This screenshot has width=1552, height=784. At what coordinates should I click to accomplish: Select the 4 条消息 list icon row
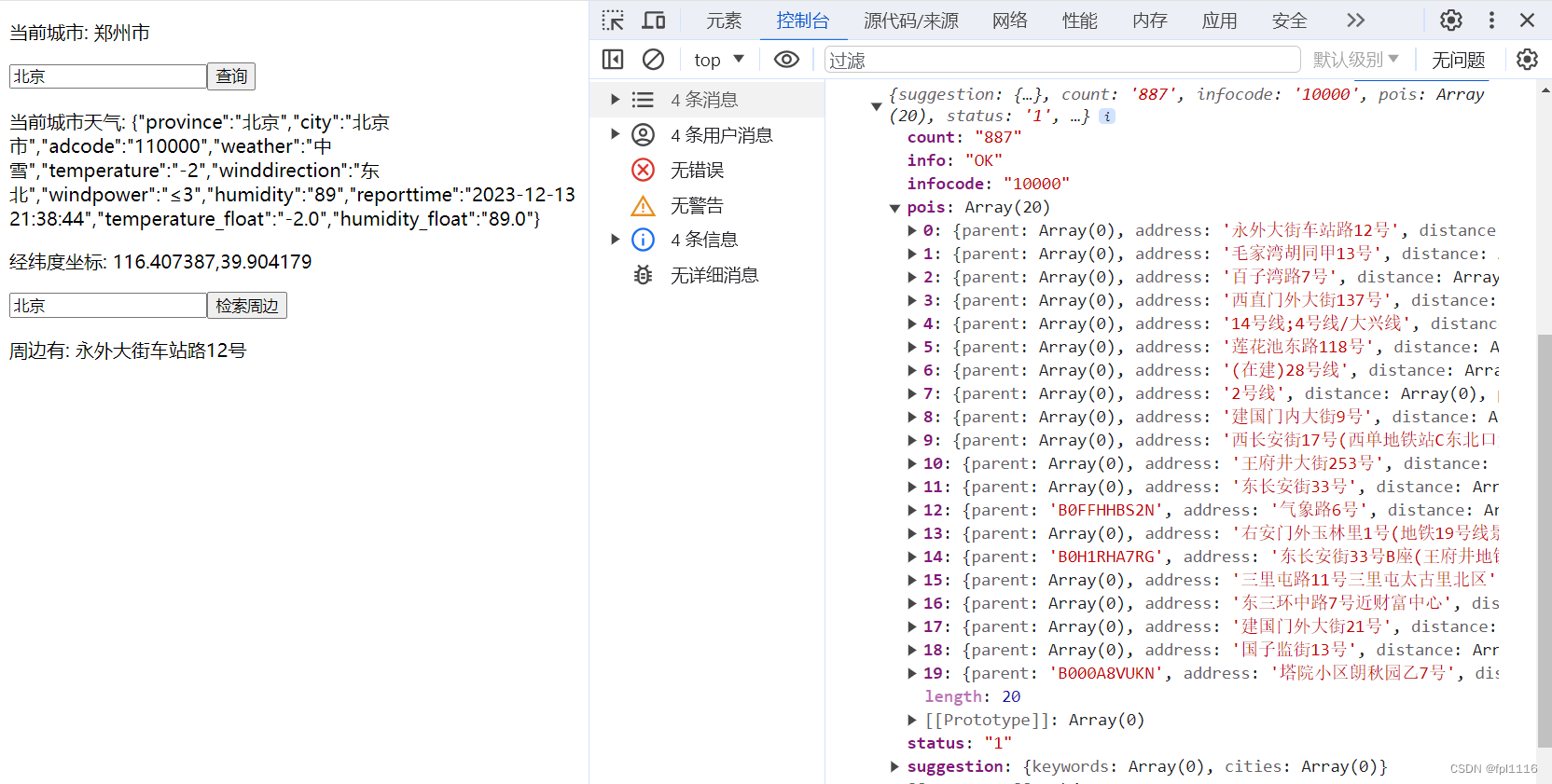(x=707, y=100)
